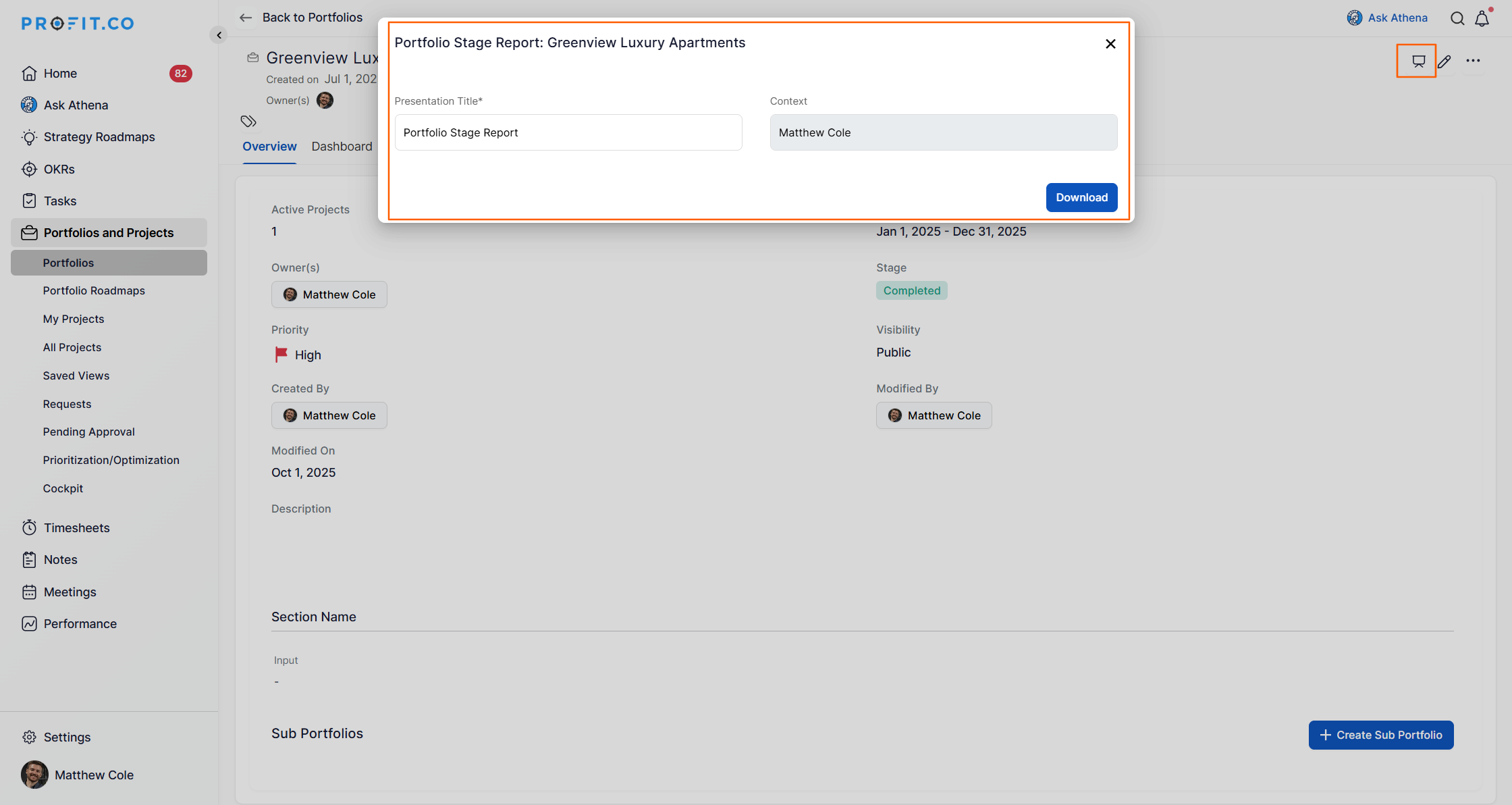Open Timesheets from the sidebar
Screen dimensions: 1512x805
(76, 527)
